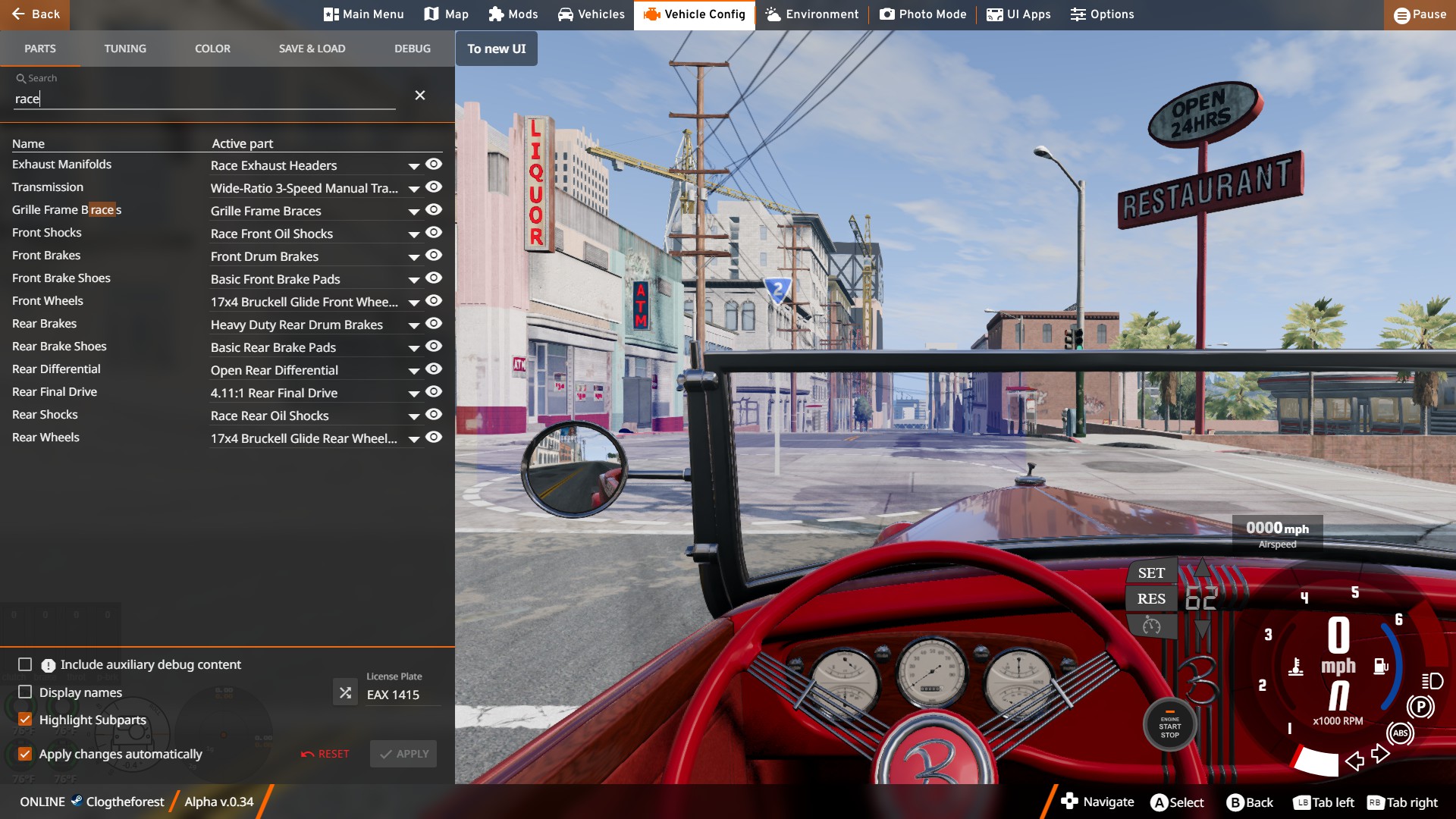The width and height of the screenshot is (1456, 819).
Task: Toggle visibility of Race Exhaust Headers
Action: pyautogui.click(x=434, y=165)
